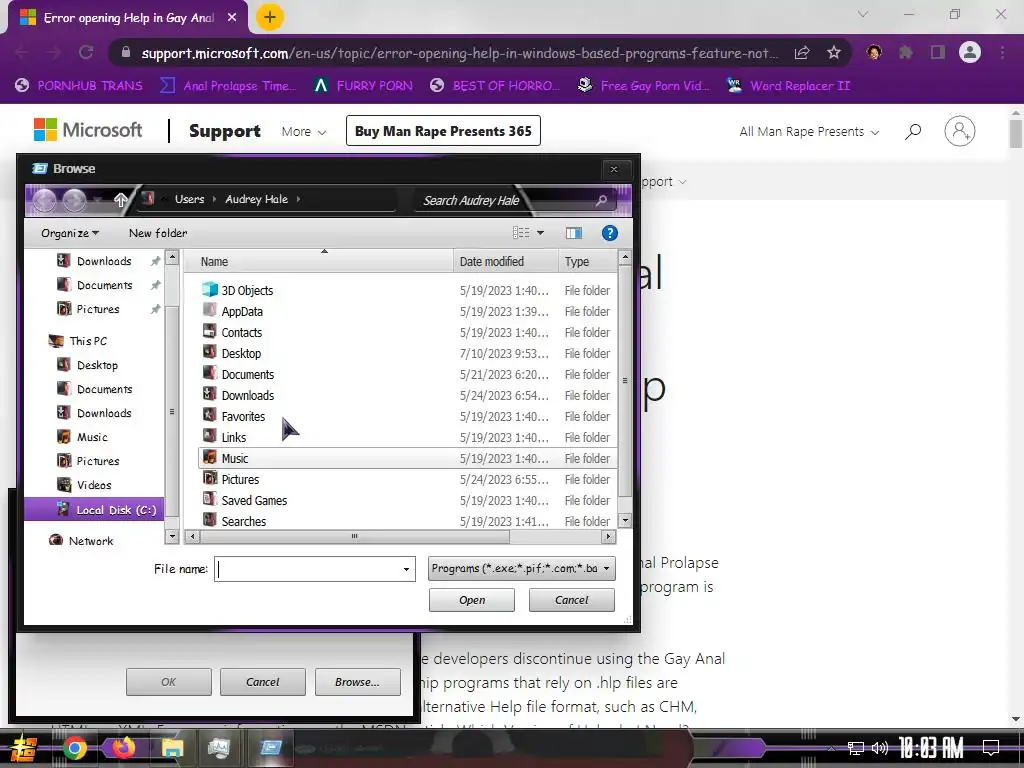Click the Microsoft account sign-in icon
Viewport: 1024px width, 768px height.
[x=959, y=131]
